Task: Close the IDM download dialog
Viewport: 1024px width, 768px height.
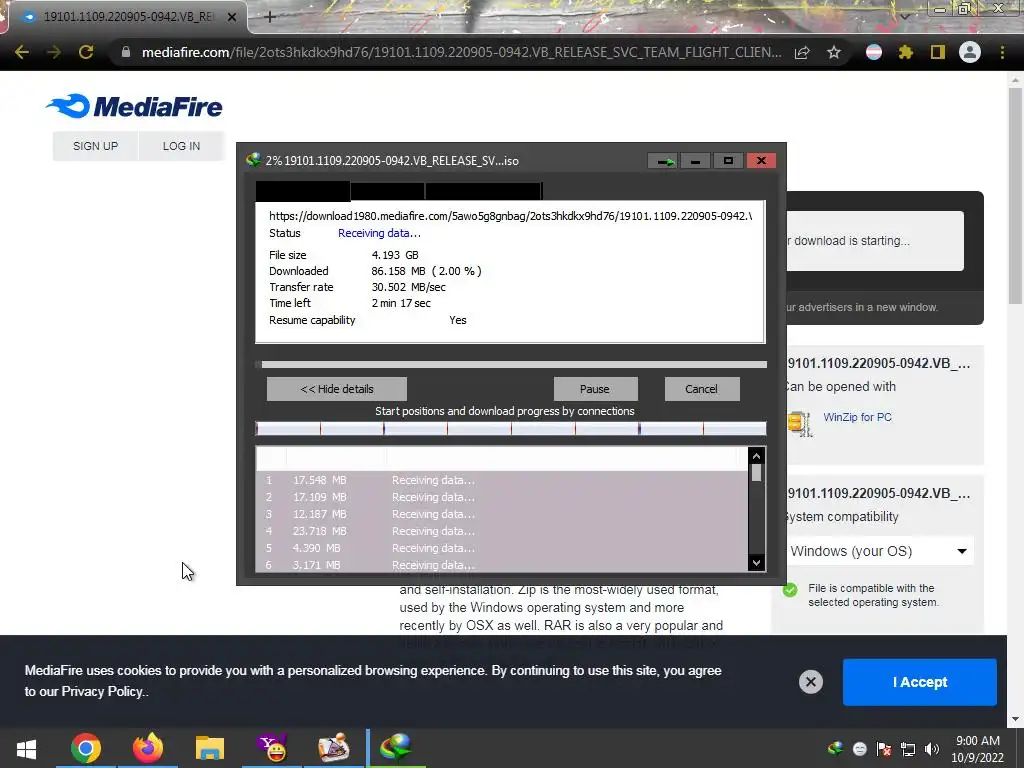Action: [x=761, y=161]
